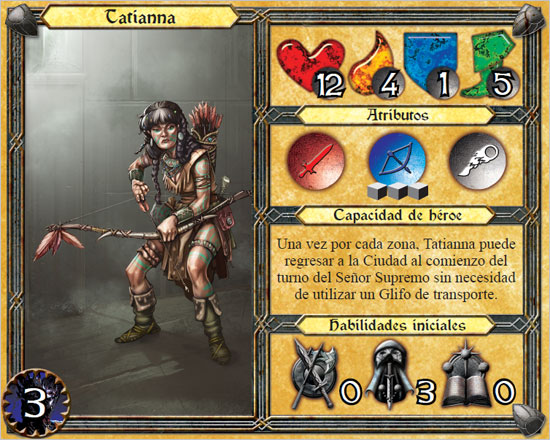The height and width of the screenshot is (440, 550).
Task: Click the spellbook wizardry skill icon
Action: coord(465,375)
